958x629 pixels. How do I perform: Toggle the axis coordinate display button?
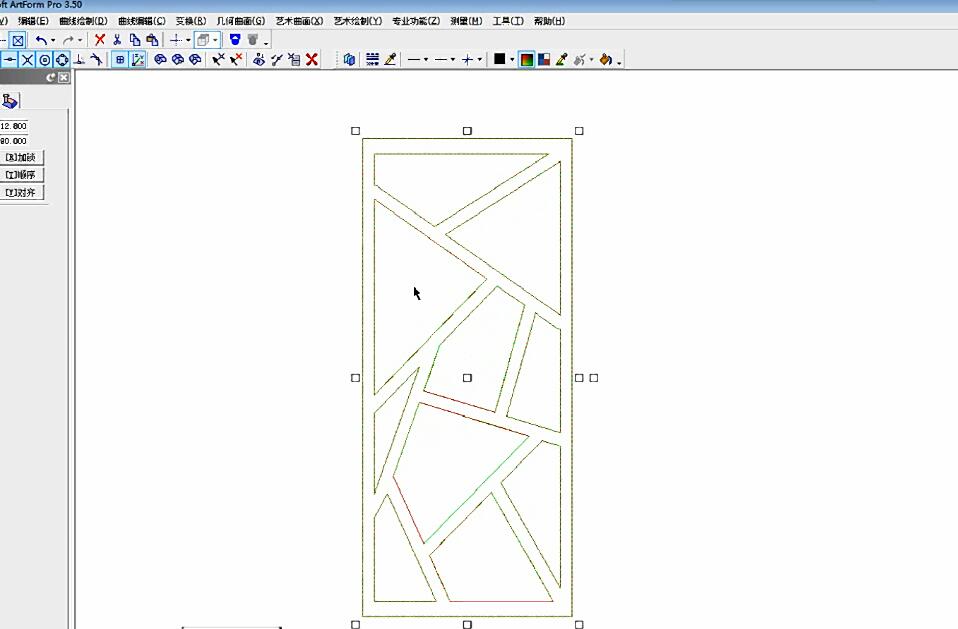[x=137, y=60]
